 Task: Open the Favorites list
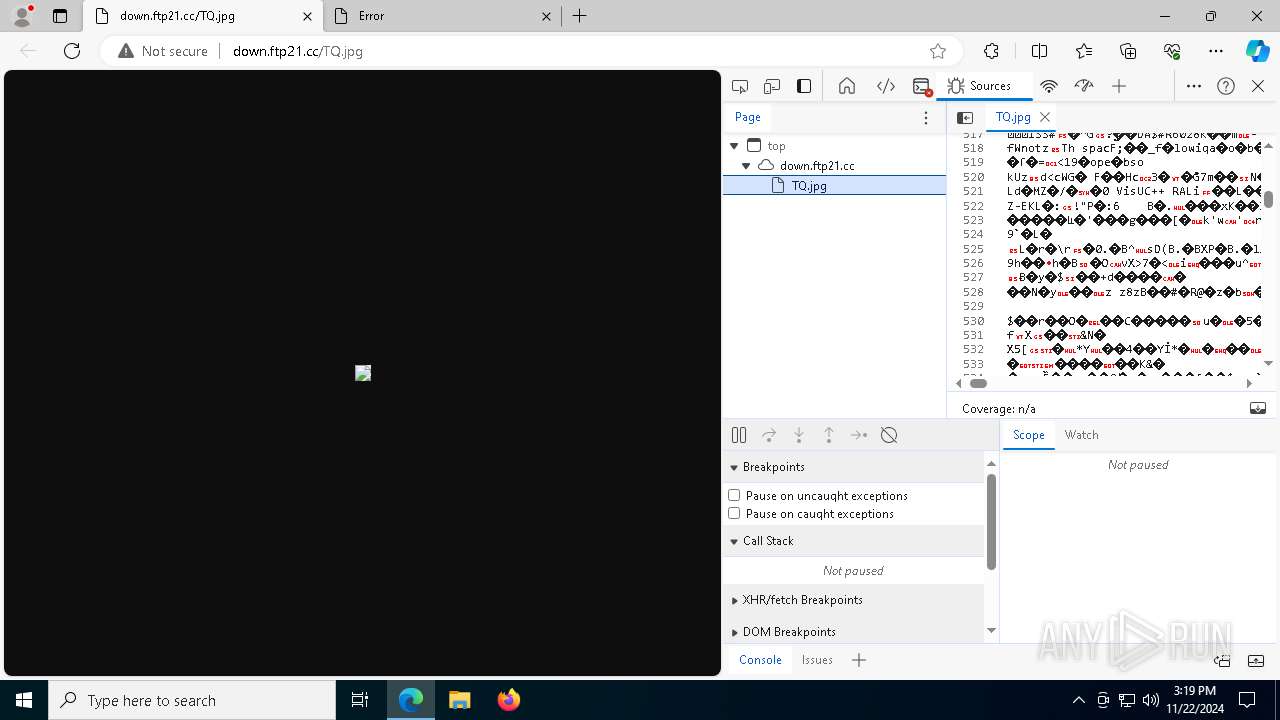click(1084, 51)
